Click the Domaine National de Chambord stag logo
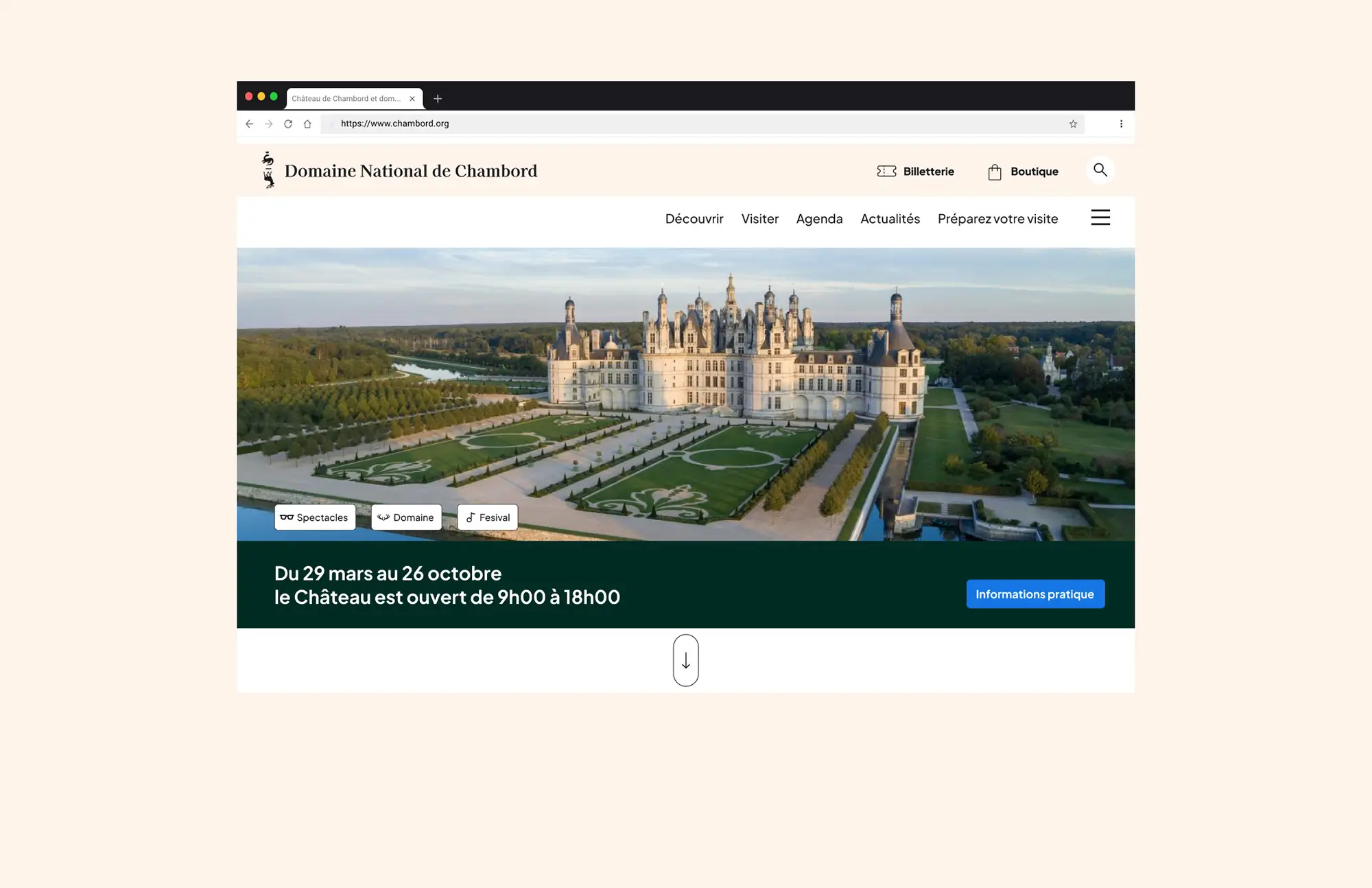Viewport: 1372px width, 888px height. (x=268, y=171)
